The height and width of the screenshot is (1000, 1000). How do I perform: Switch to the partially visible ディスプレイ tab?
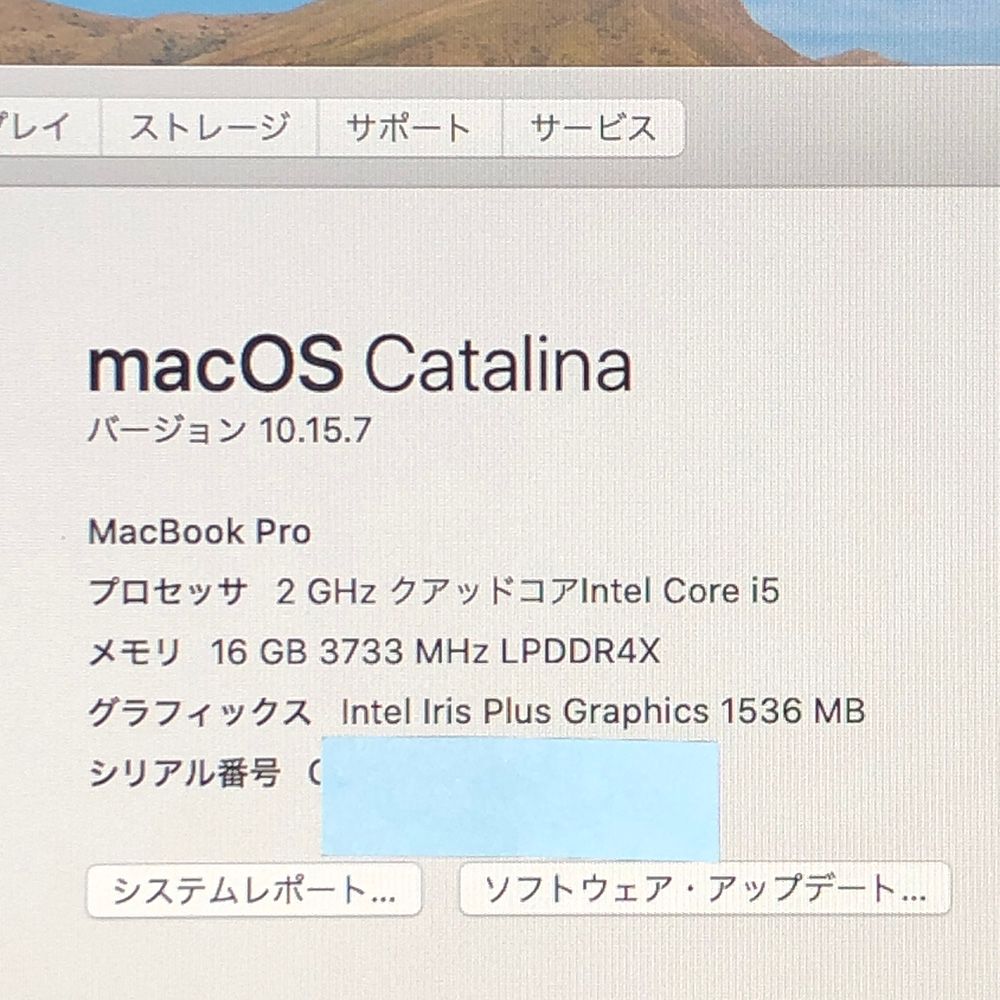coord(48,127)
